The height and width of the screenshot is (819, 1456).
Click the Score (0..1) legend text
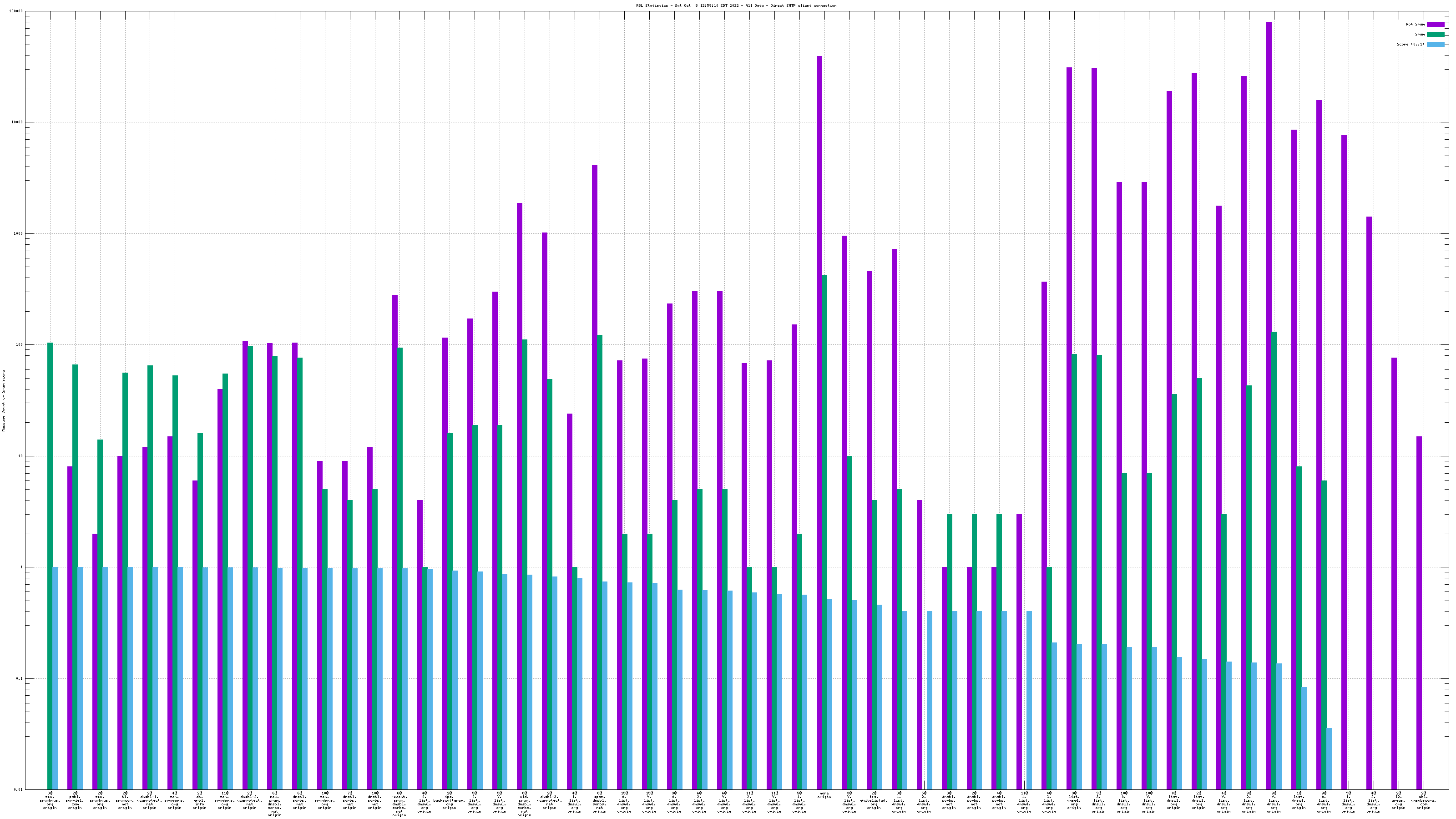coord(1410,44)
